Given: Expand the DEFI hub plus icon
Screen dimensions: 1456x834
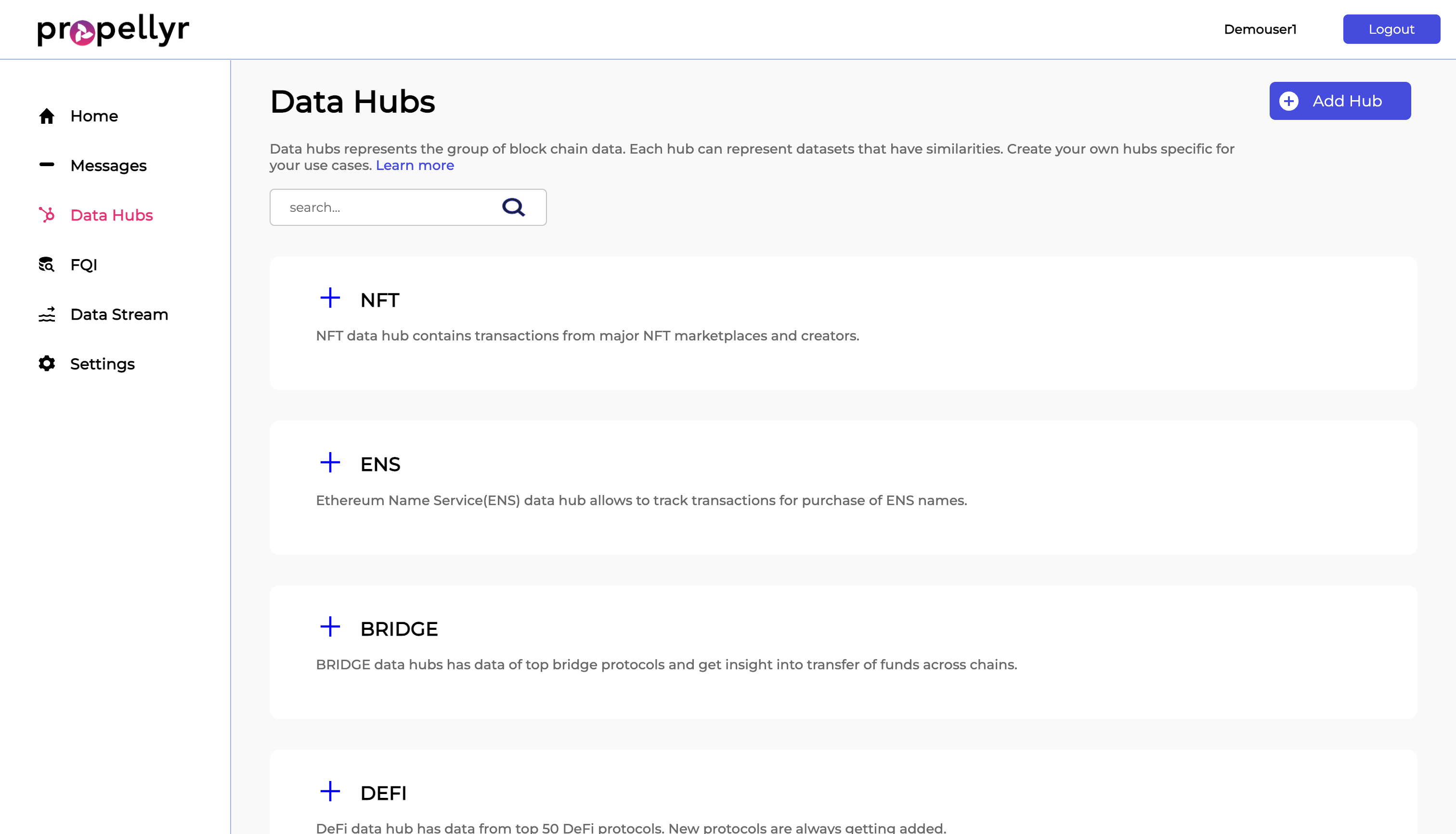Looking at the screenshot, I should [330, 792].
